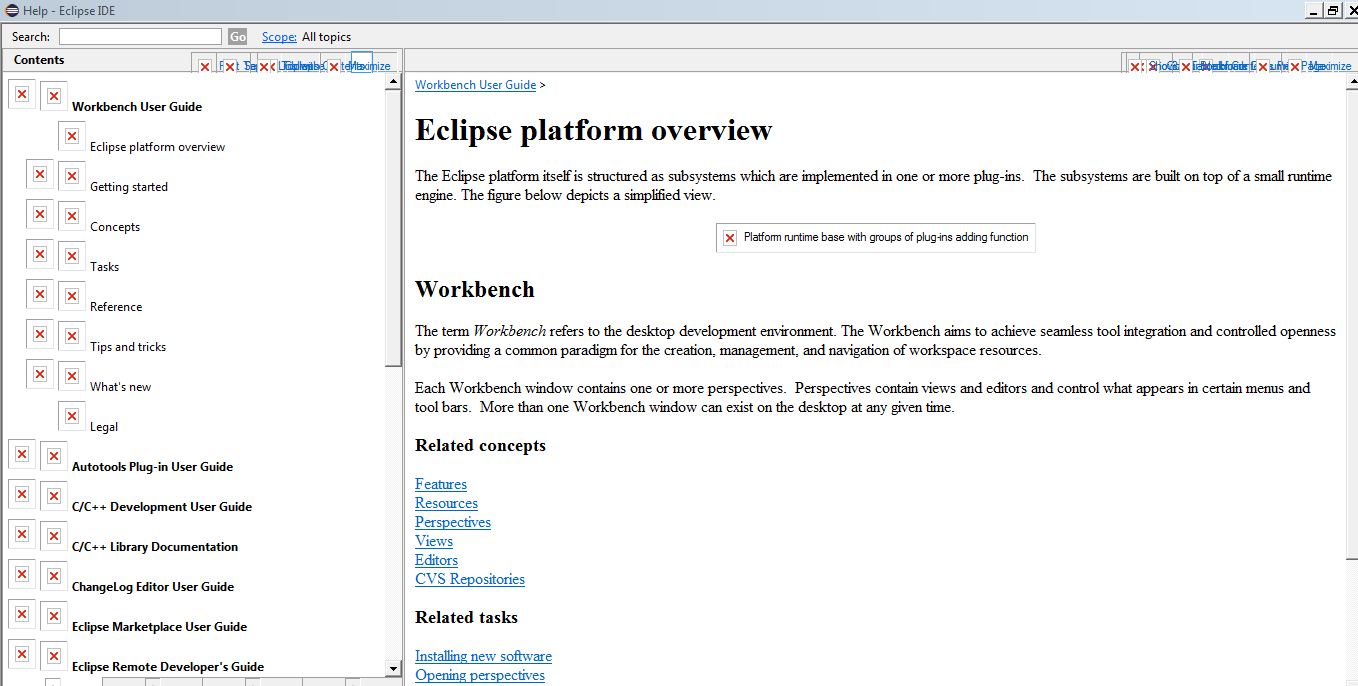Collapse the Workbench User Guide tree node
Image resolution: width=1358 pixels, height=686 pixels.
tap(22, 94)
